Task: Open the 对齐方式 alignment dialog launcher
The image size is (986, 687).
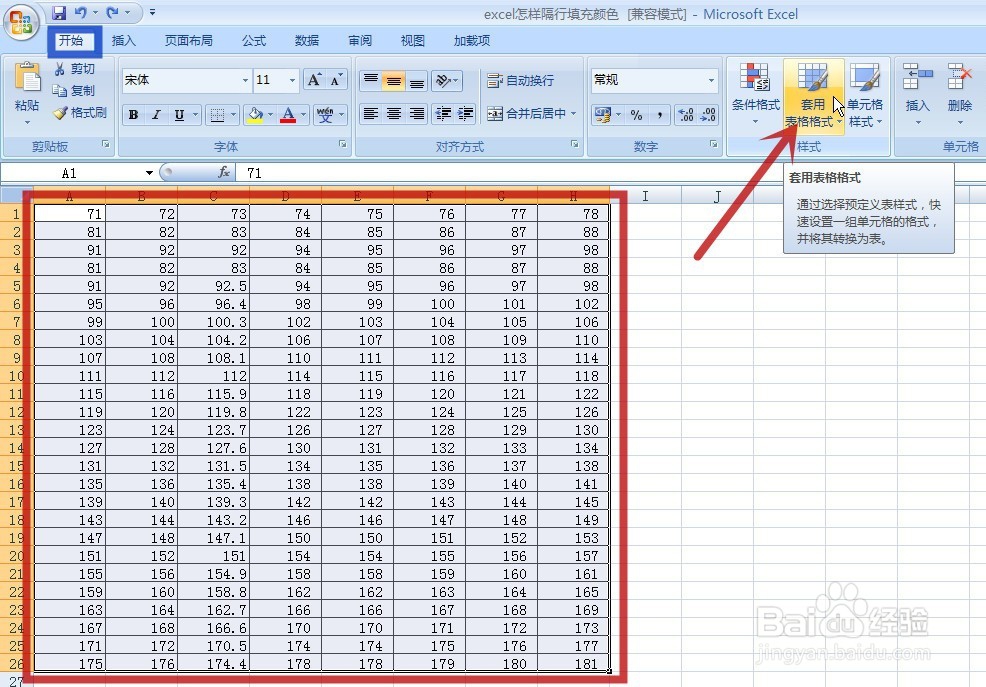Action: pos(575,145)
